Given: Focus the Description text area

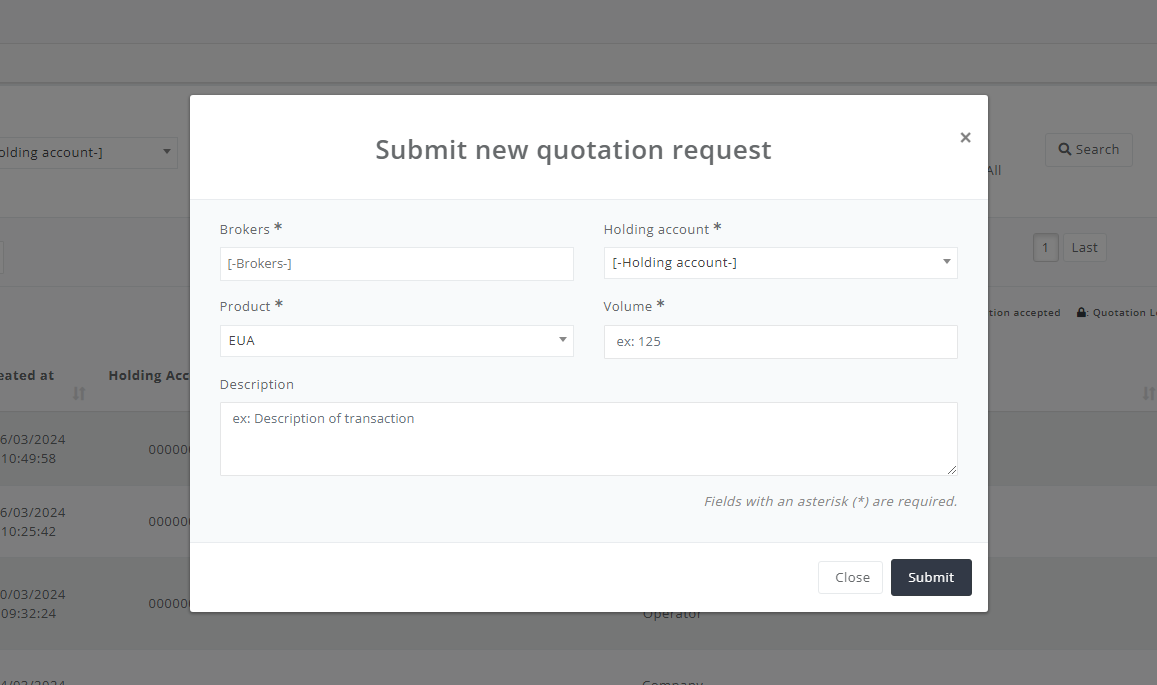Looking at the screenshot, I should [588, 438].
